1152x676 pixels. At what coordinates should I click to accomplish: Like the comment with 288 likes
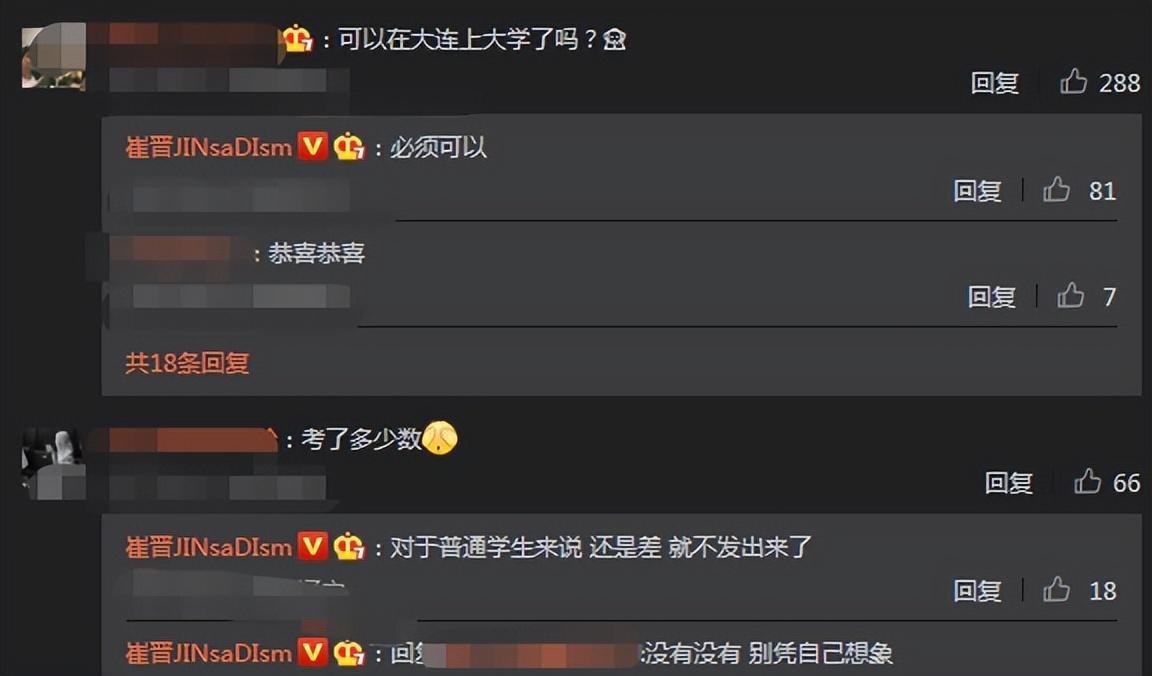(x=1073, y=82)
